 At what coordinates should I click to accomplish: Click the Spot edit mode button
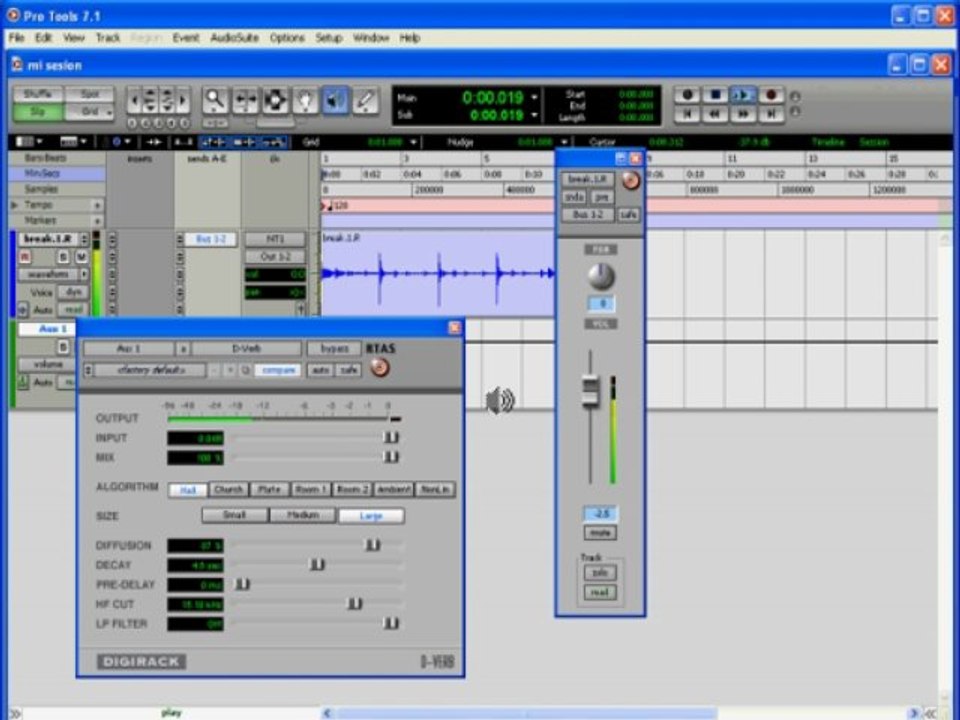(89, 94)
